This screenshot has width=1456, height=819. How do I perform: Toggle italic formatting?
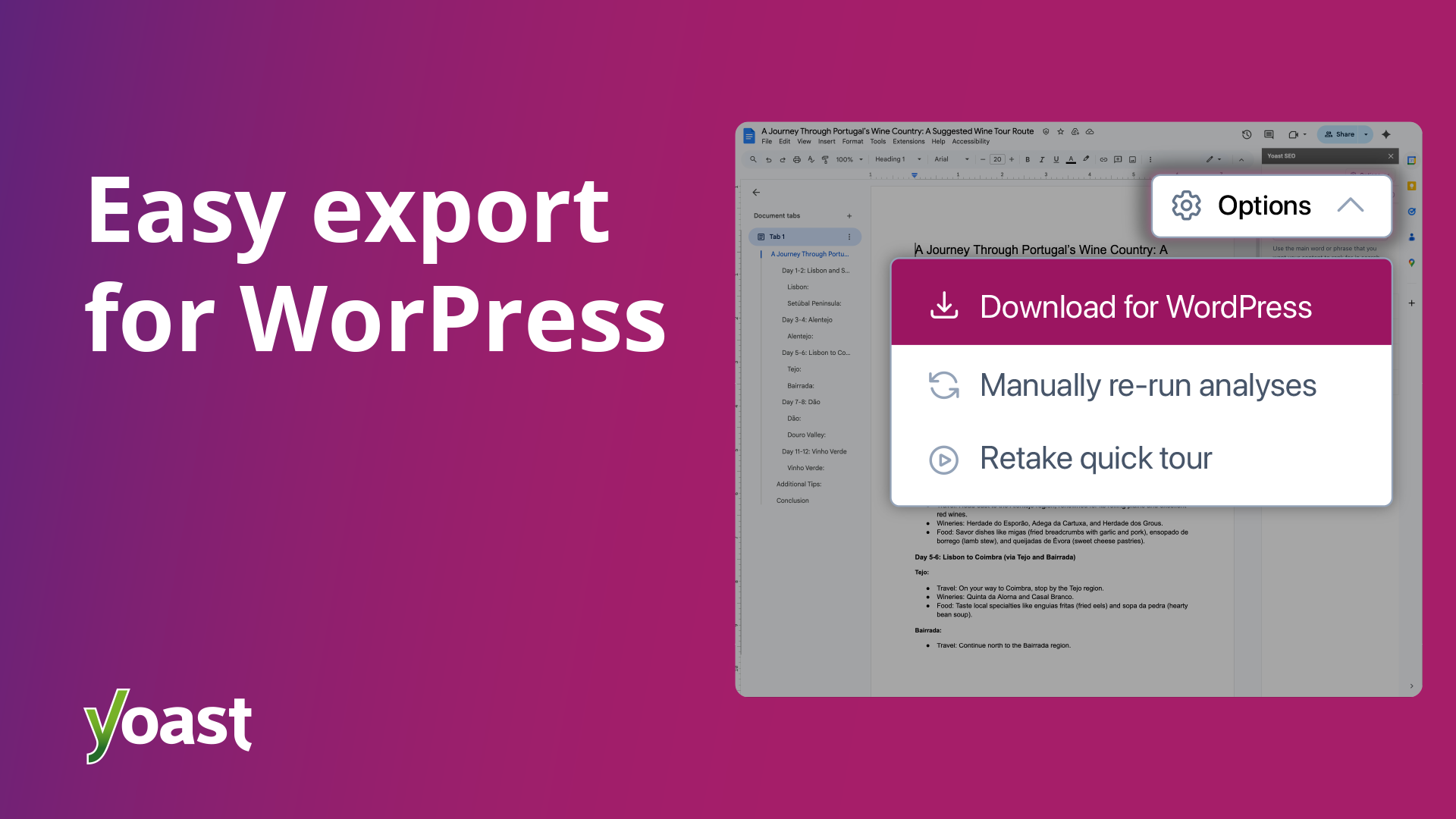click(x=1042, y=159)
